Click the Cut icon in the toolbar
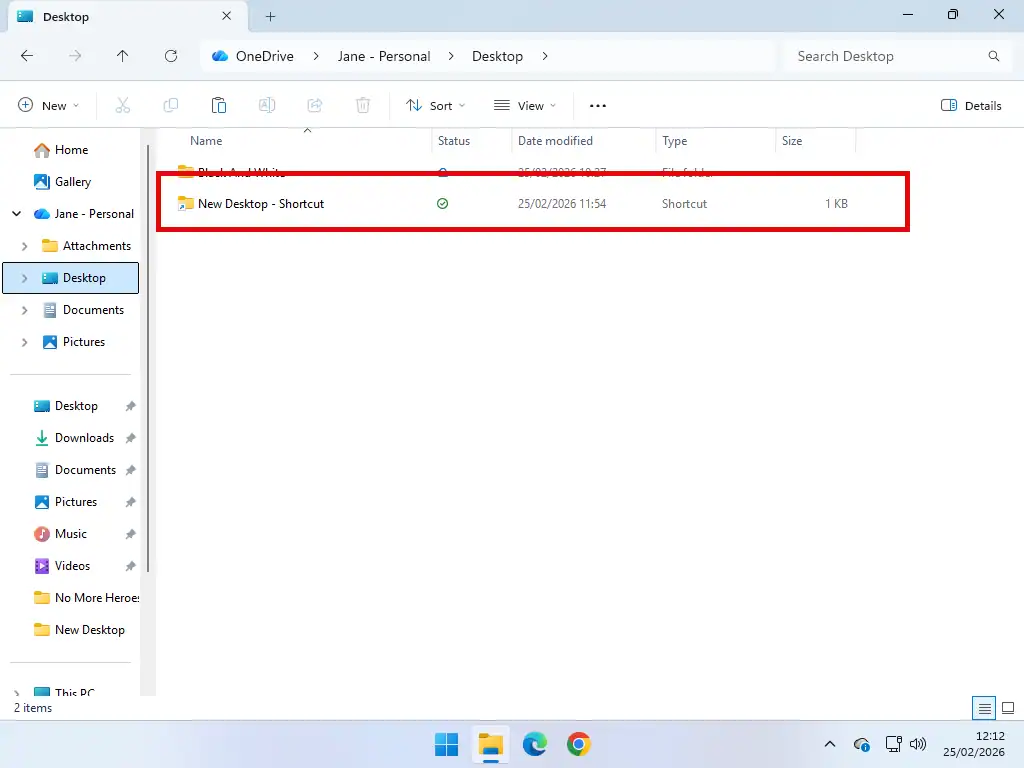Screen dimensions: 1024x768 [122, 105]
